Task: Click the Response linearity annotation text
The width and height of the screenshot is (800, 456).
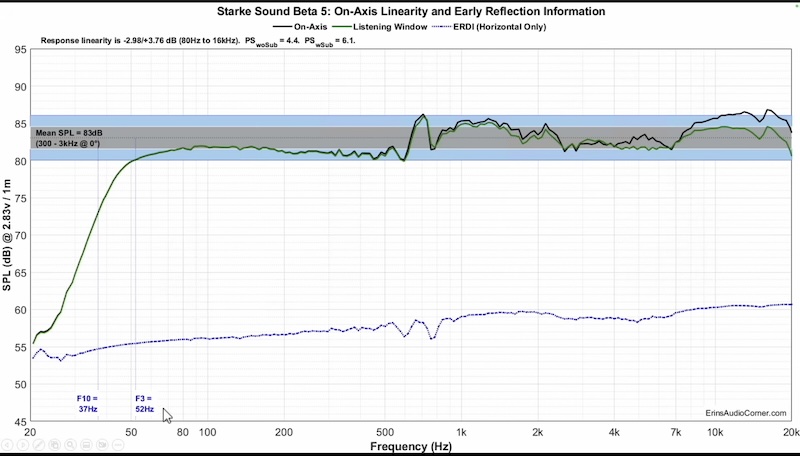Action: [x=198, y=41]
